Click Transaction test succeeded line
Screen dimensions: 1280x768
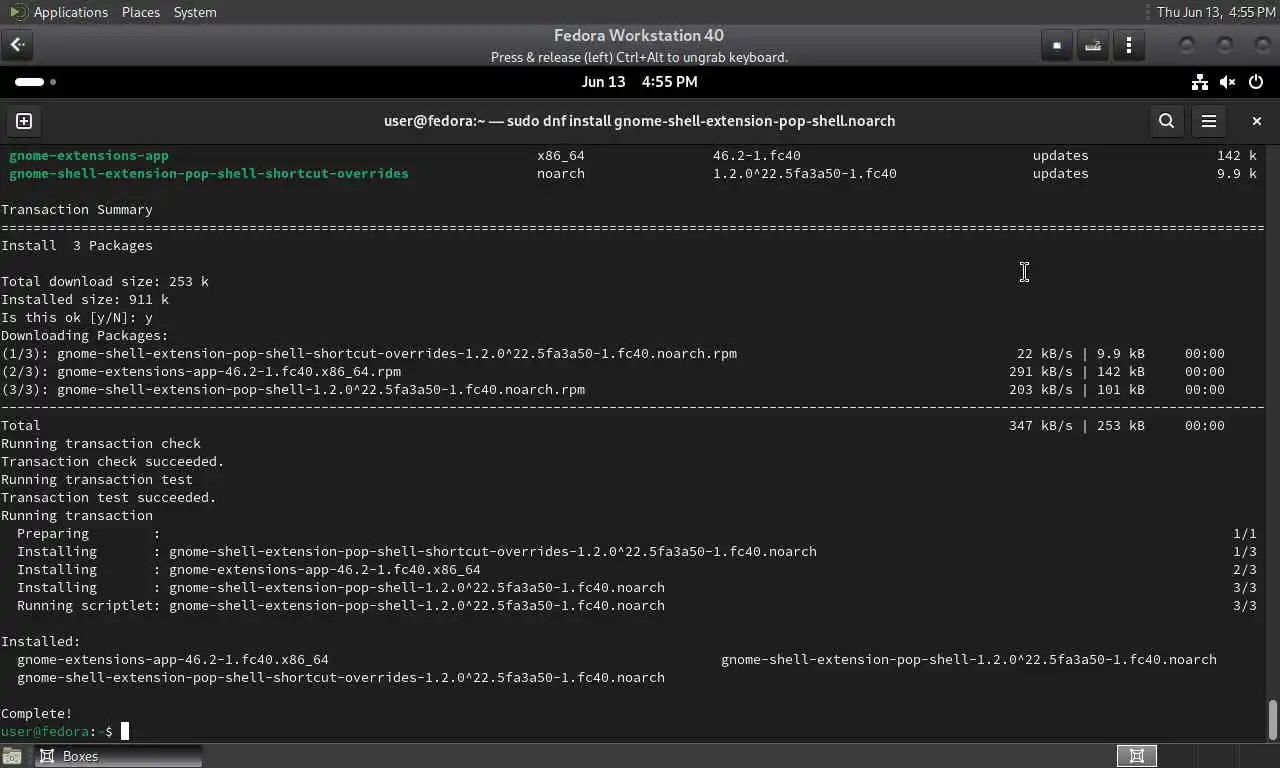pyautogui.click(x=109, y=497)
